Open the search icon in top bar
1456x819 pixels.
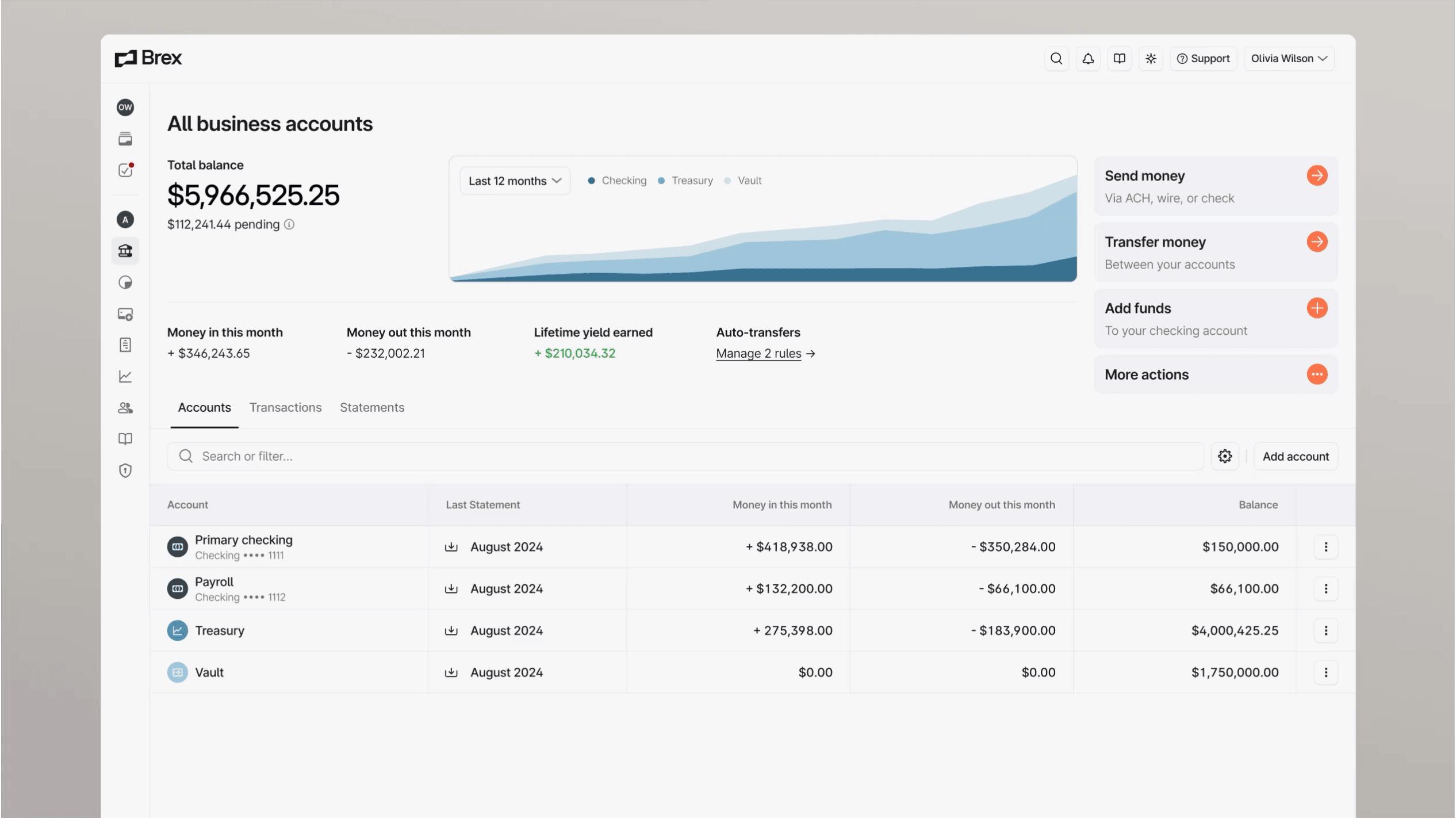tap(1056, 58)
